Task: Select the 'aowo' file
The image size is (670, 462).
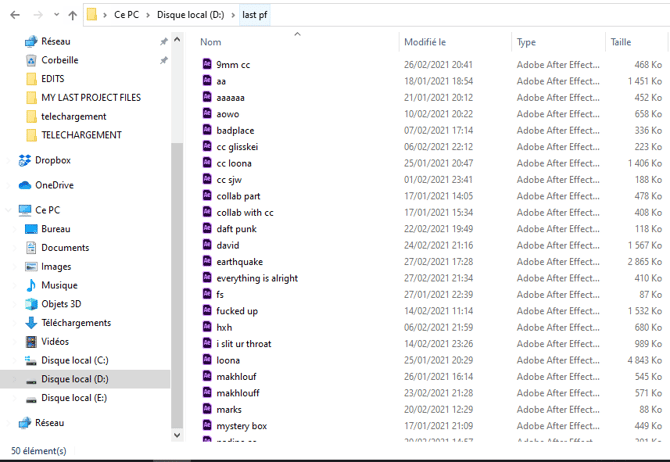Action: pyautogui.click(x=228, y=114)
